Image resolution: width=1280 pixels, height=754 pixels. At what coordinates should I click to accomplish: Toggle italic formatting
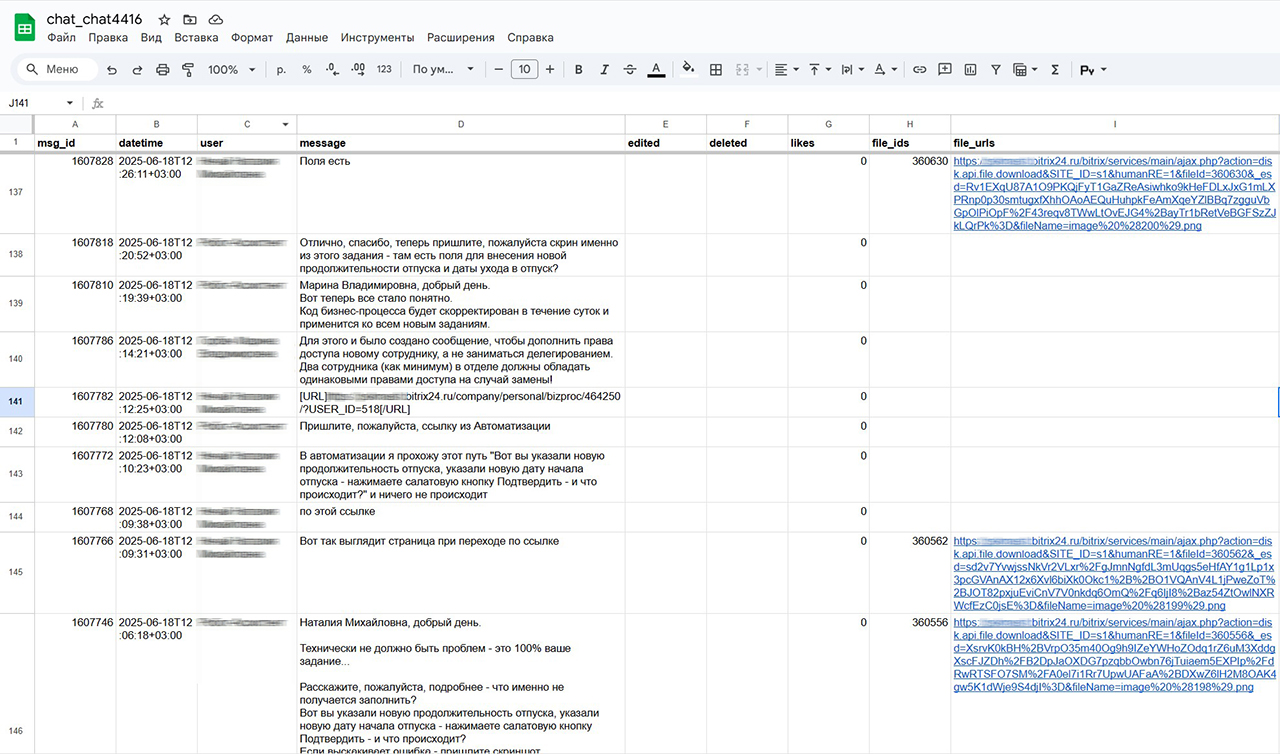[x=604, y=70]
